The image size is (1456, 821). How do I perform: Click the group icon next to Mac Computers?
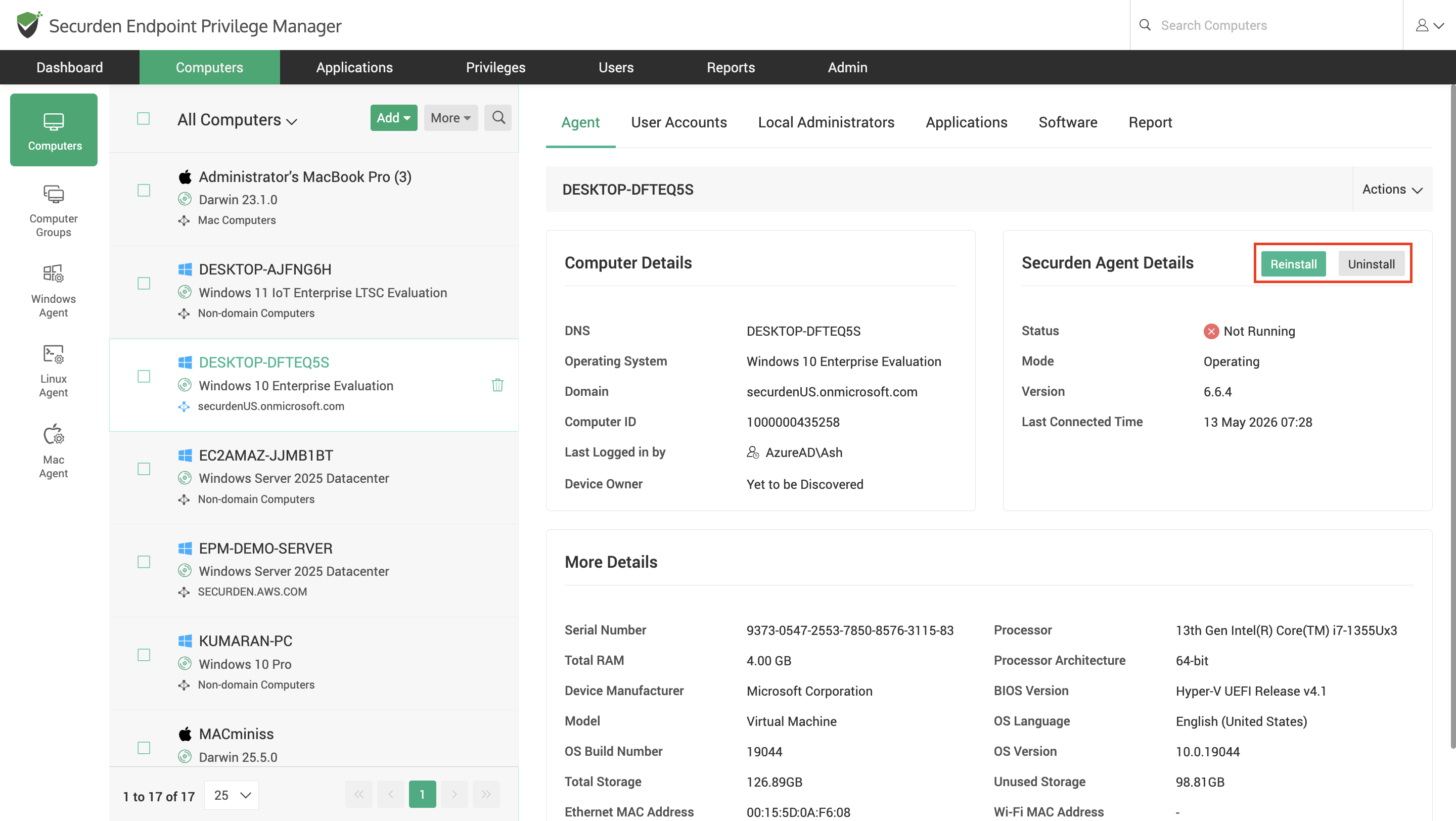[x=184, y=220]
